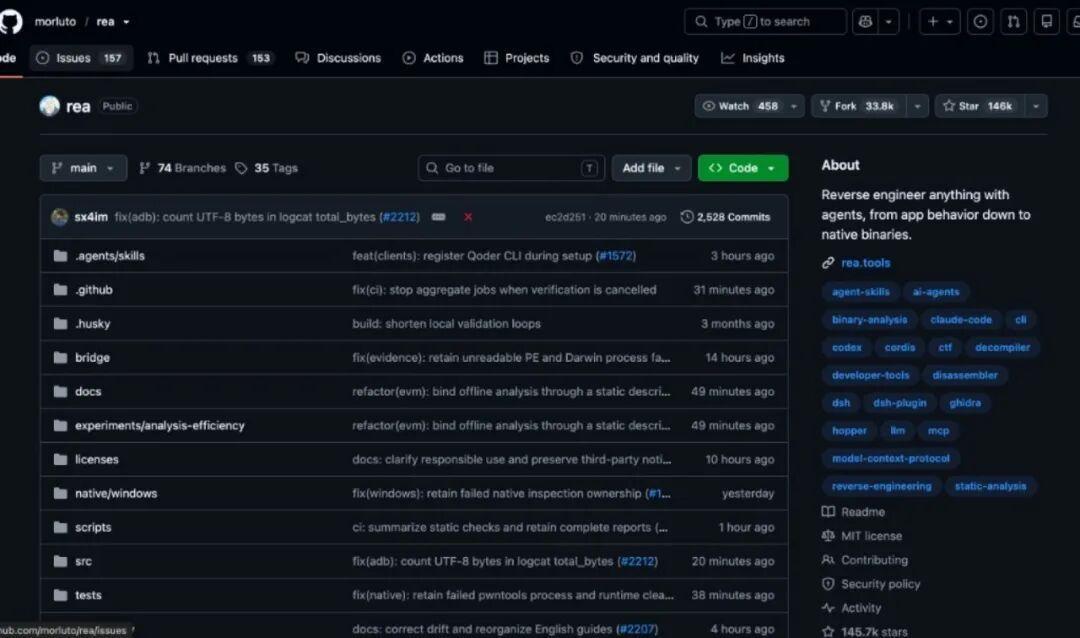
Task: Expand the Add file dropdown
Action: click(651, 168)
